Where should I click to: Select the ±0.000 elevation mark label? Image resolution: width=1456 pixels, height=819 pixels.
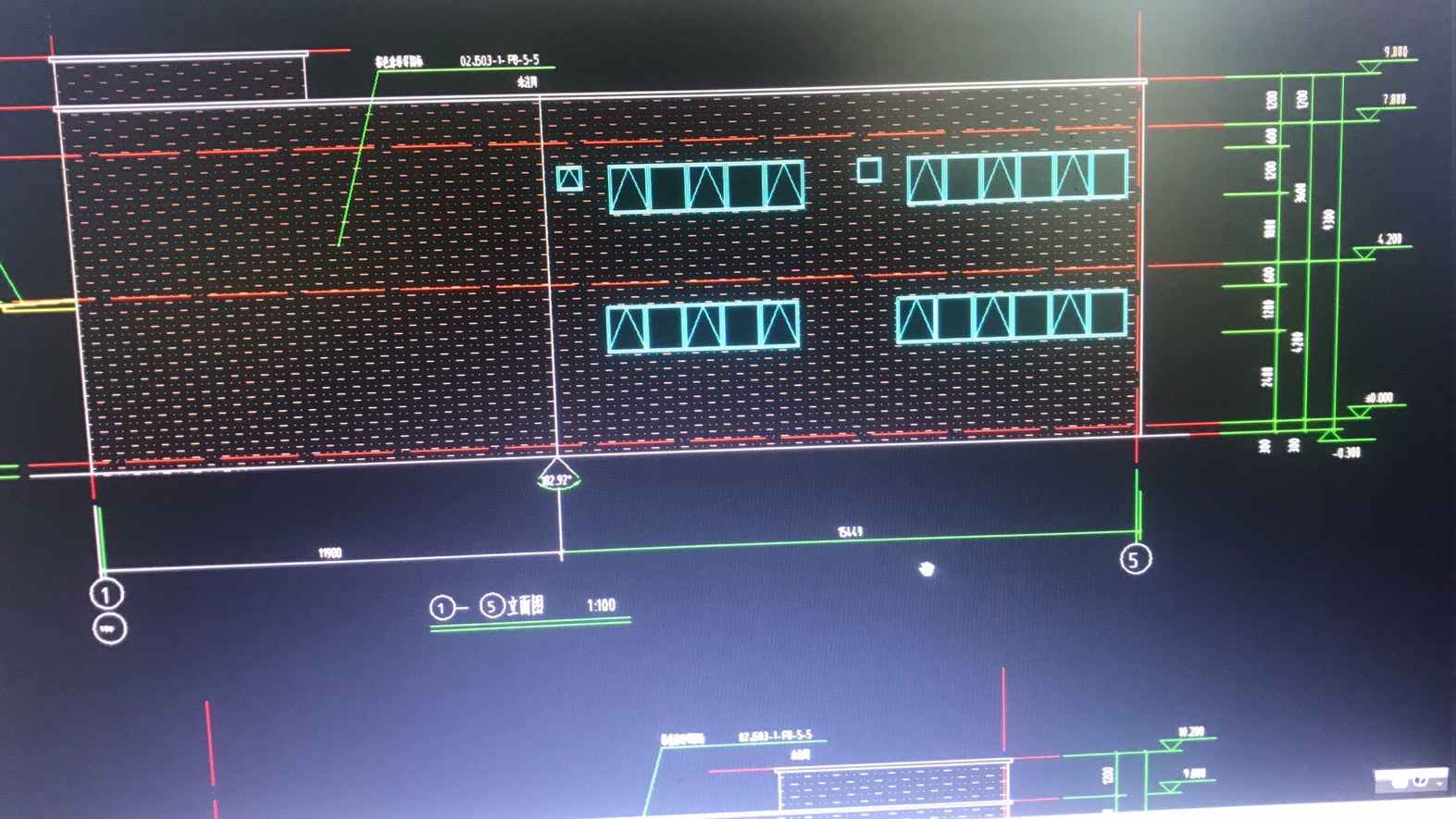click(1378, 398)
